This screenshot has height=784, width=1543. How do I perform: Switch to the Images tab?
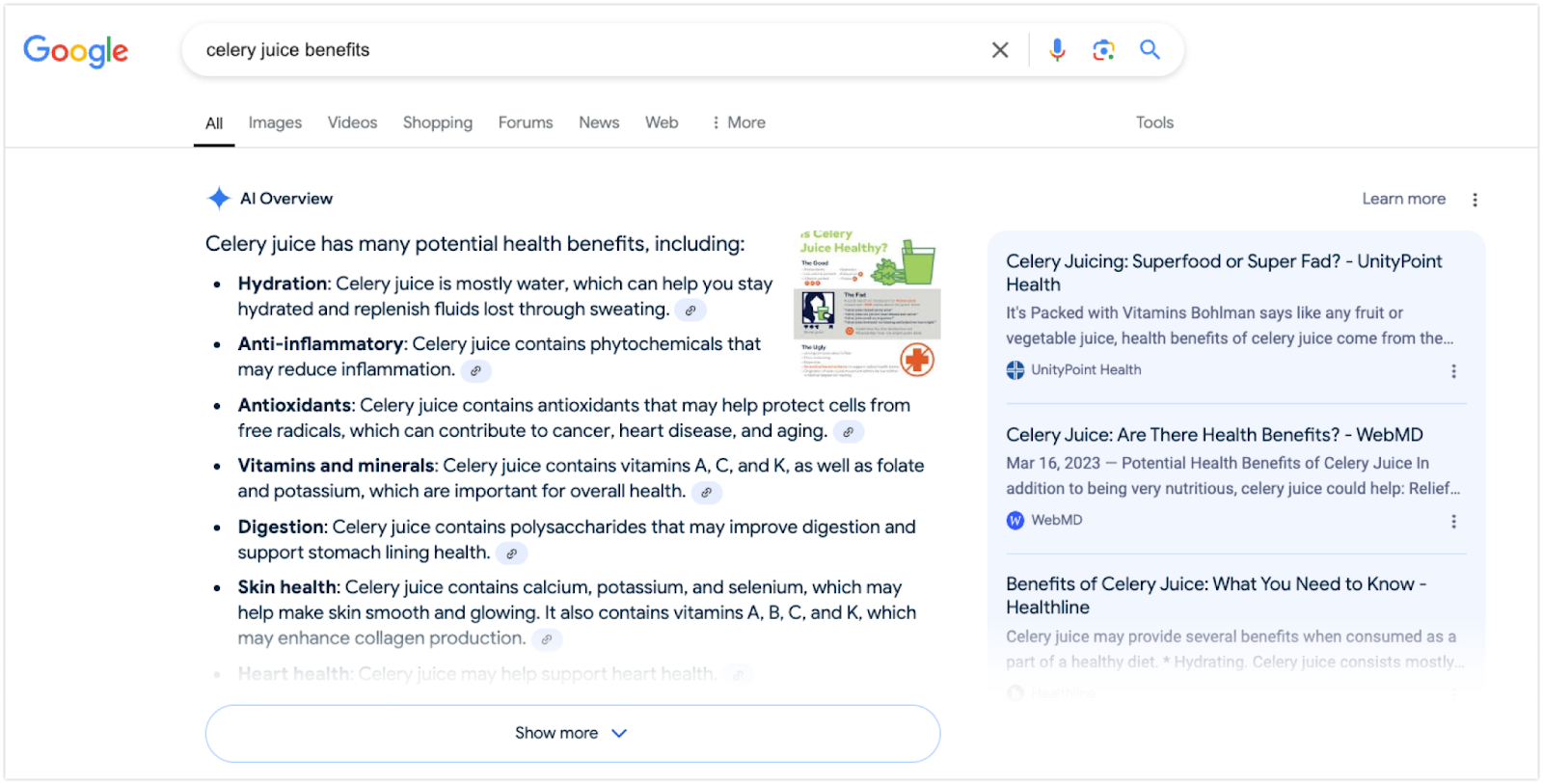[275, 122]
